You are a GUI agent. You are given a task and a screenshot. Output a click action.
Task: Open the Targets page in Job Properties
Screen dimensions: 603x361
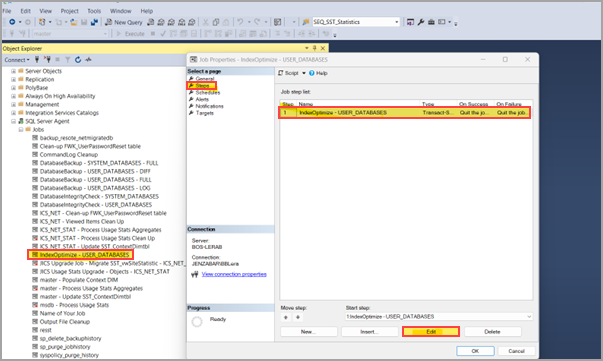(204, 113)
